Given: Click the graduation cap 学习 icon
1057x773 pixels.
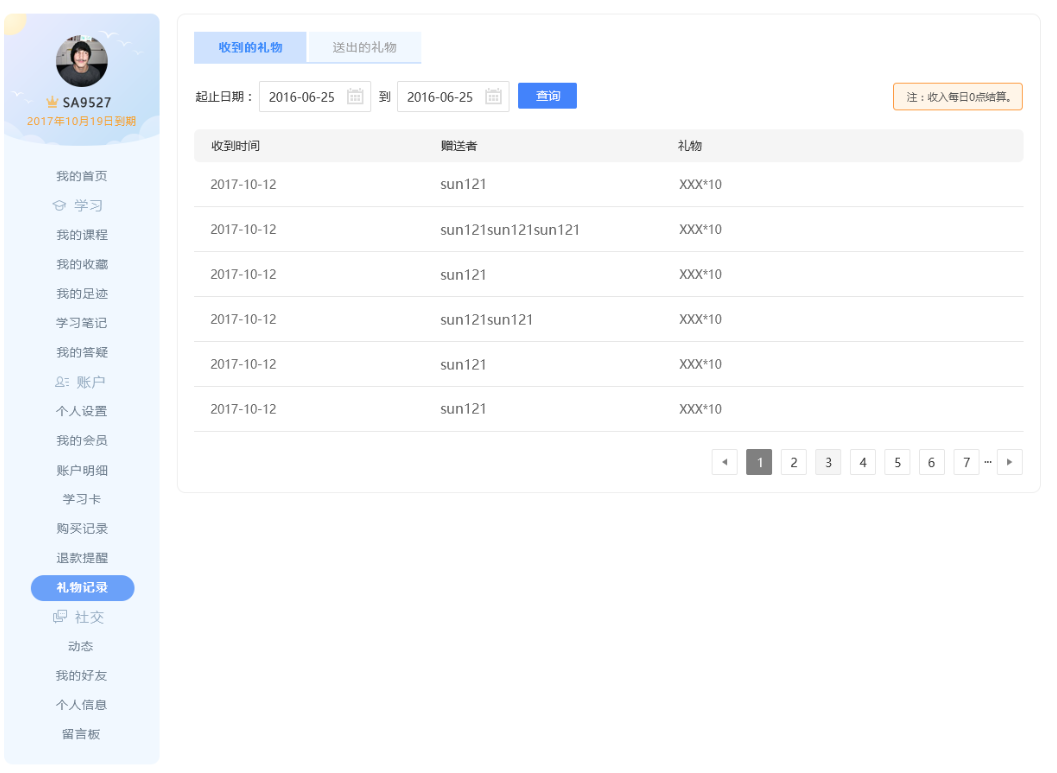Looking at the screenshot, I should tap(59, 206).
